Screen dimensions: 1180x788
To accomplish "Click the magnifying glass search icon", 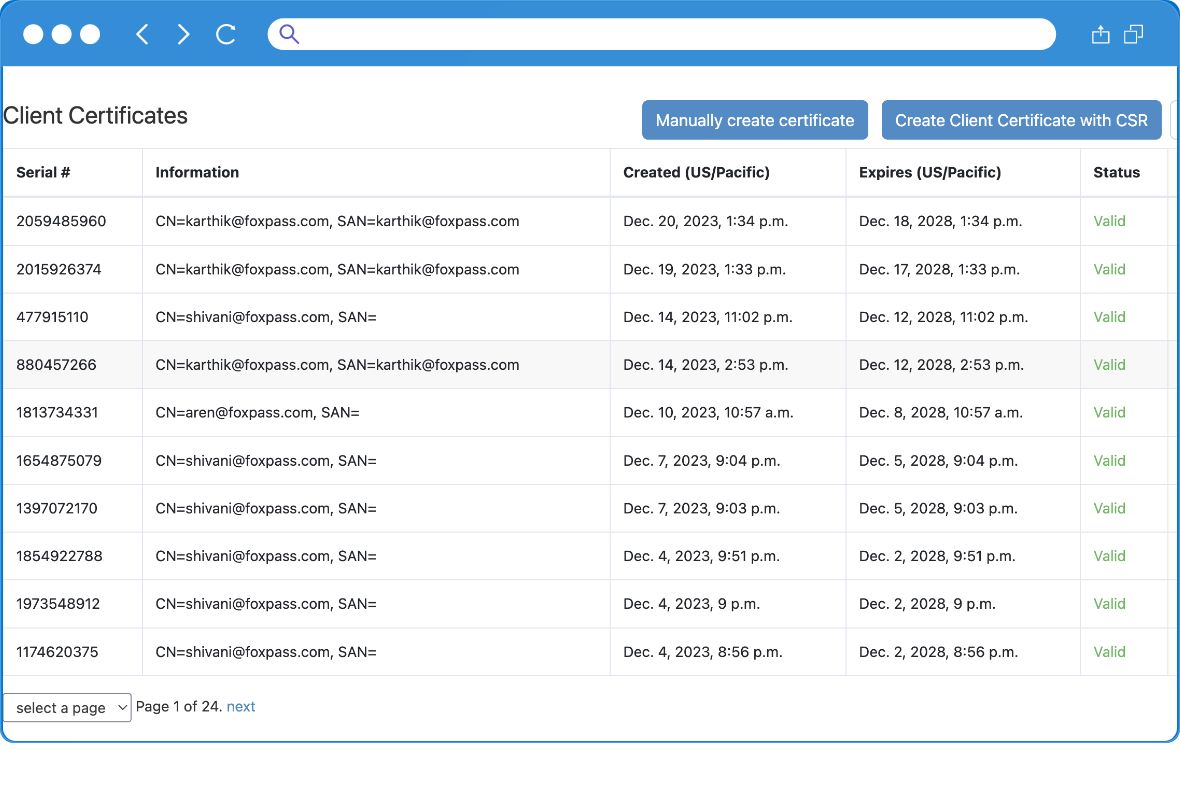I will [287, 33].
